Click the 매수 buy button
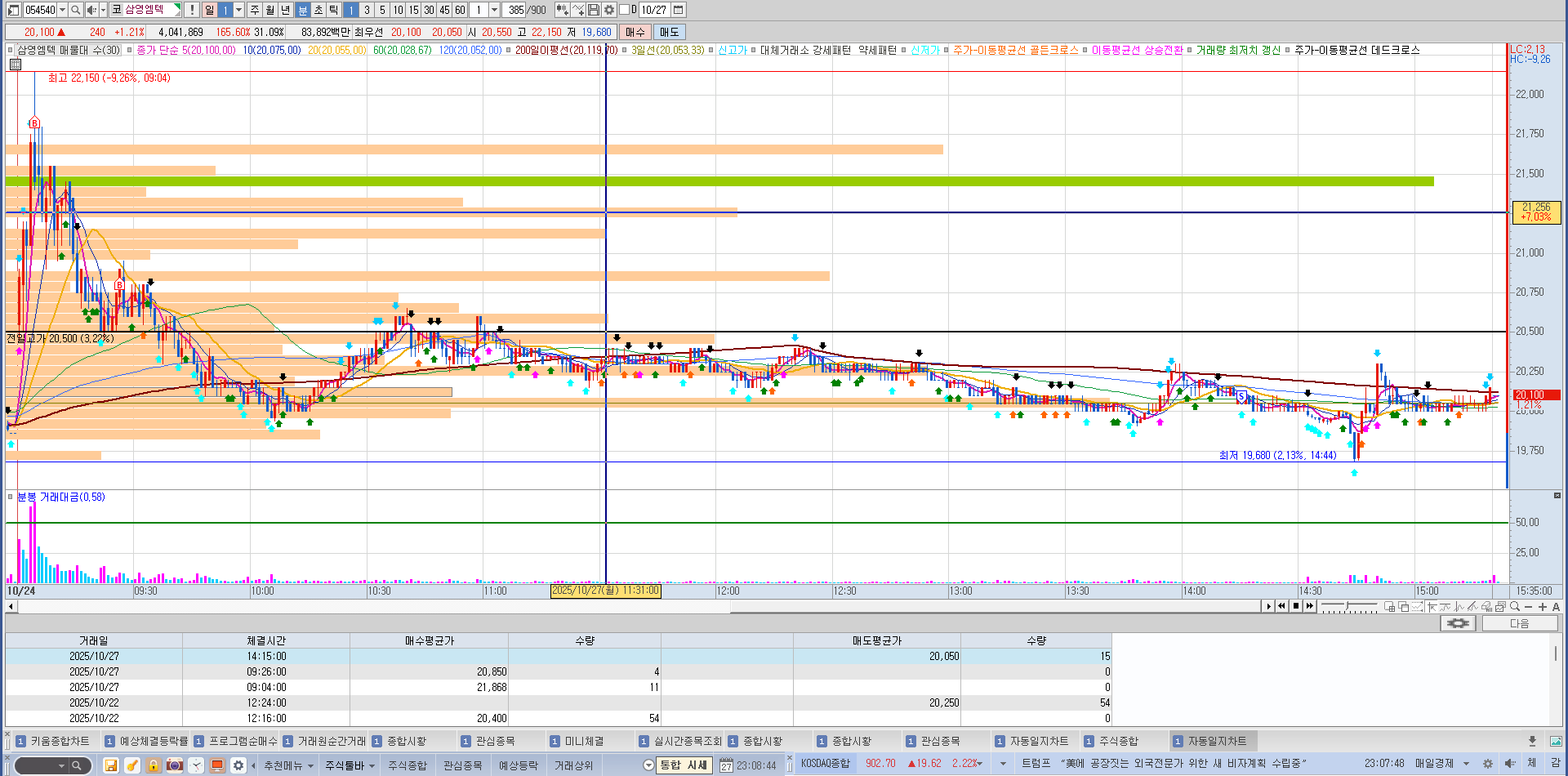Image resolution: width=1568 pixels, height=776 pixels. point(635,32)
